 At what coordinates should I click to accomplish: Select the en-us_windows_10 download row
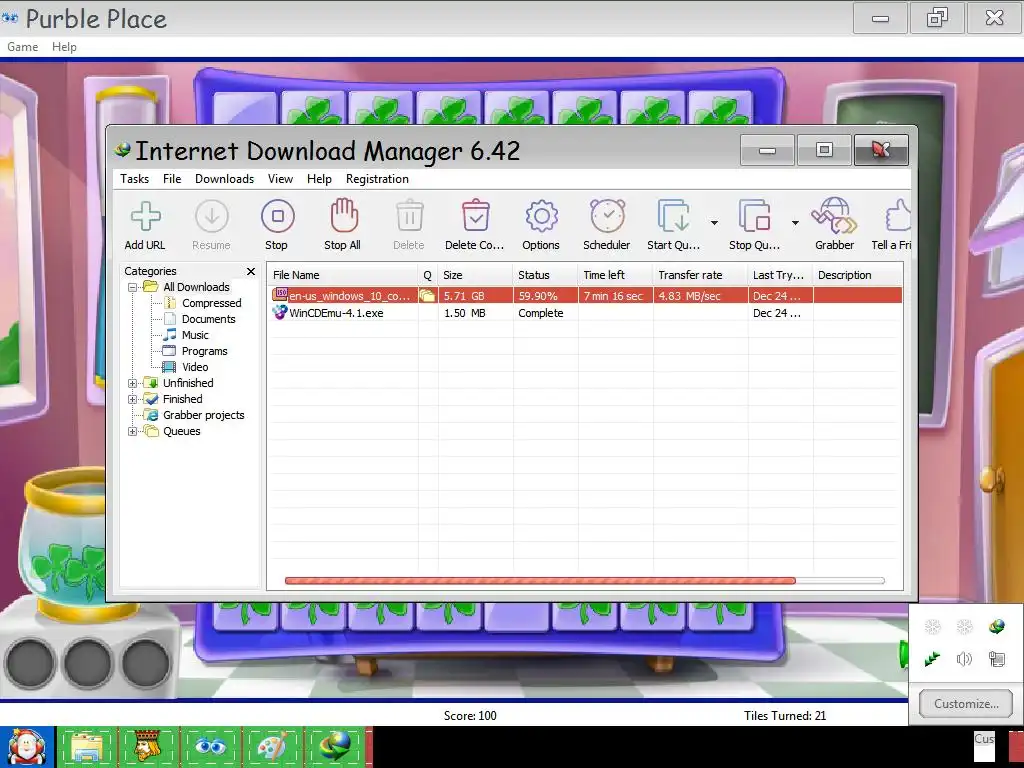(x=586, y=296)
